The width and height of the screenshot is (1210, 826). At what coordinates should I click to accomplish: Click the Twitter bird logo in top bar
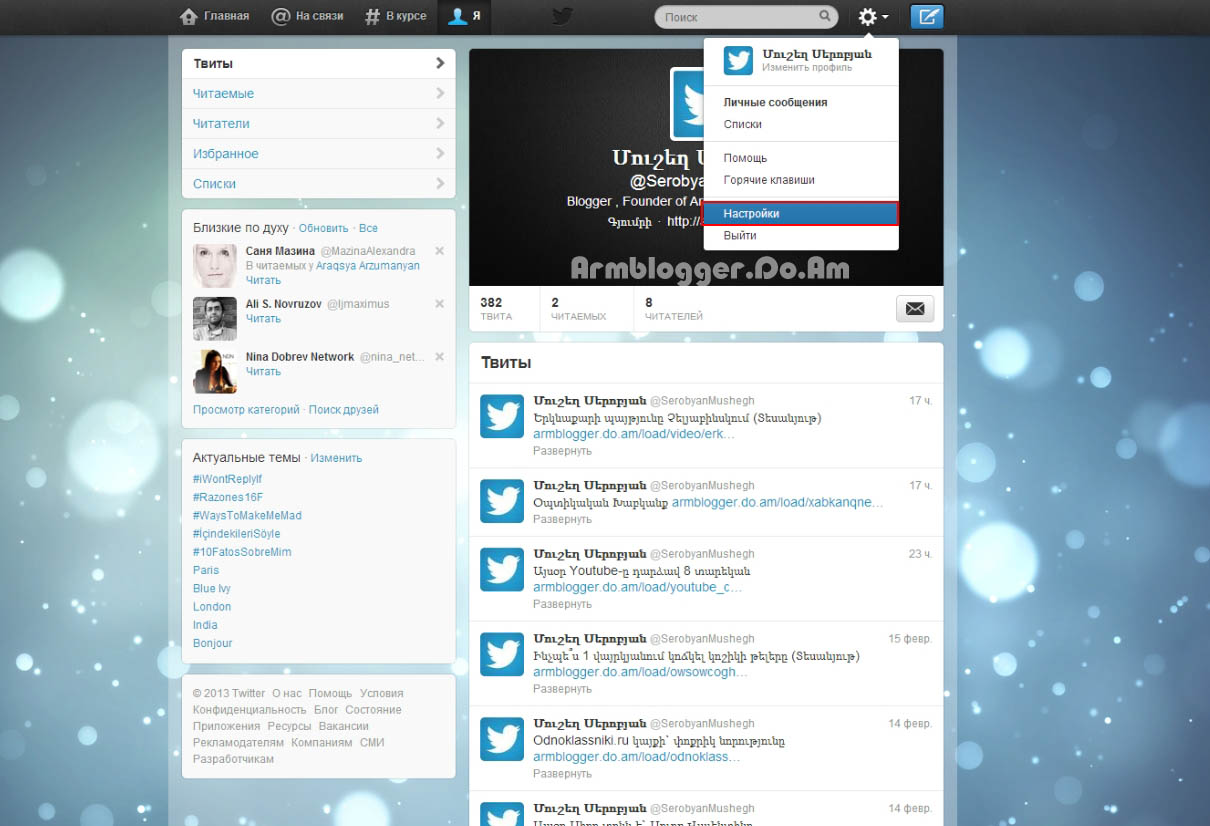563,16
